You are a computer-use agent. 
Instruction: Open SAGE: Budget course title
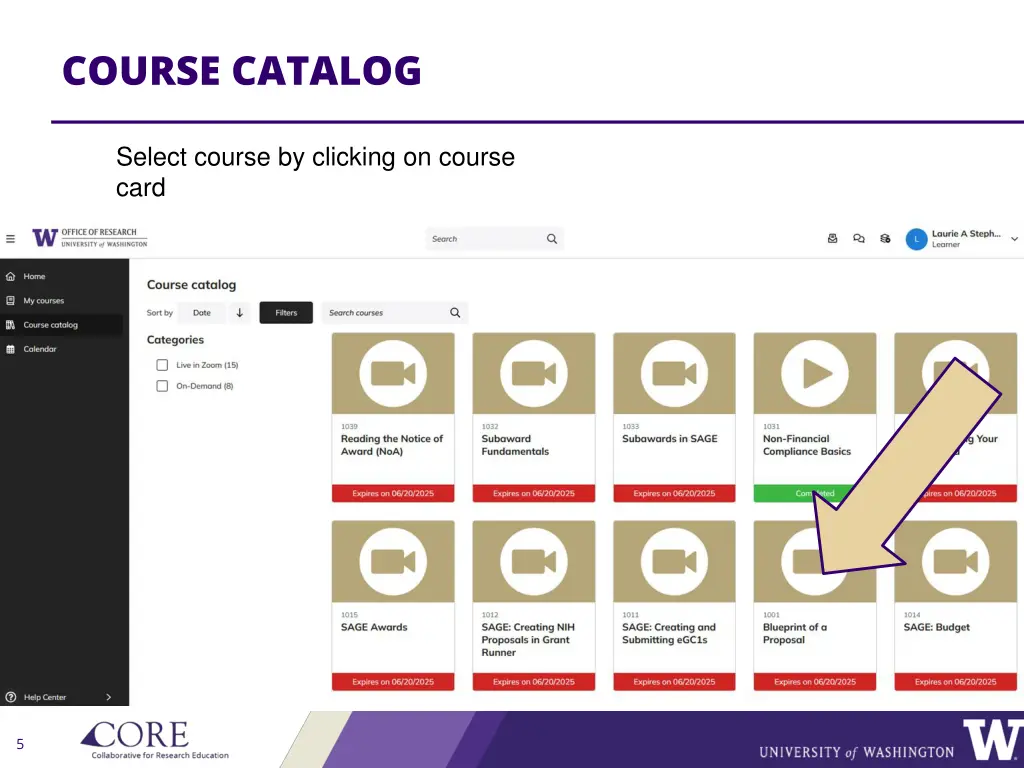pyautogui.click(x=936, y=627)
